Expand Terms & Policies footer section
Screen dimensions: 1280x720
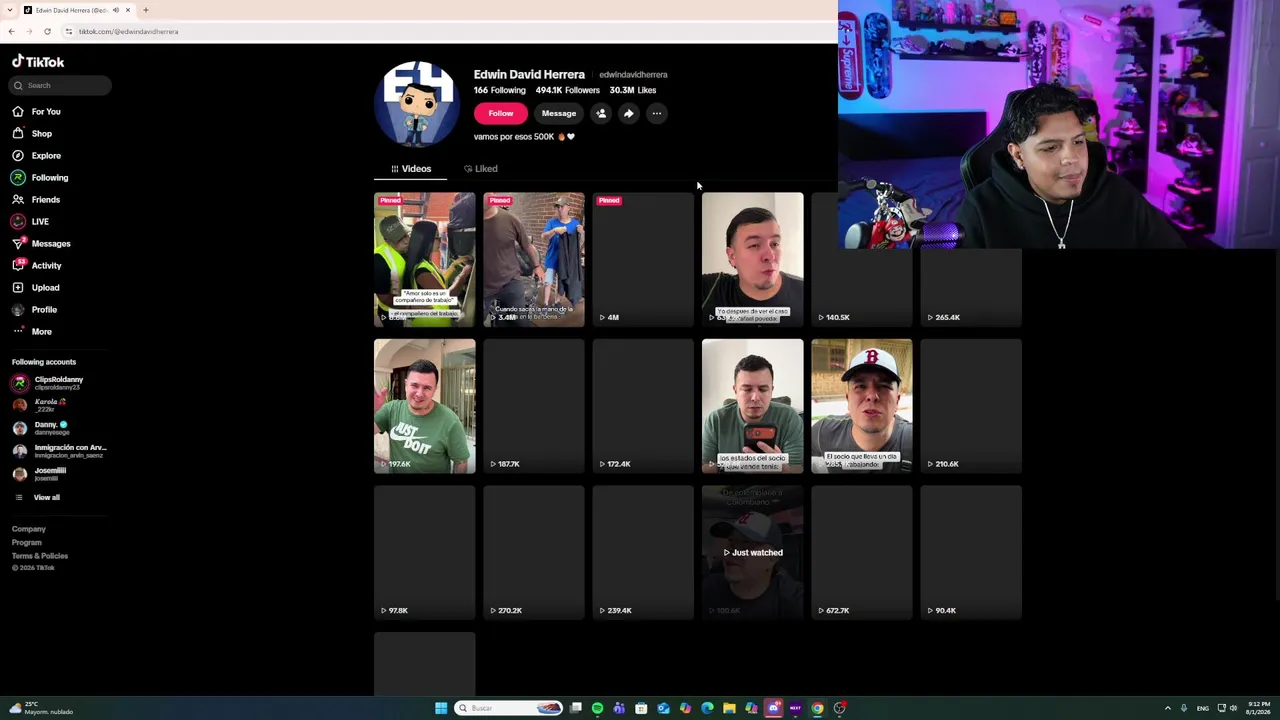pos(40,556)
